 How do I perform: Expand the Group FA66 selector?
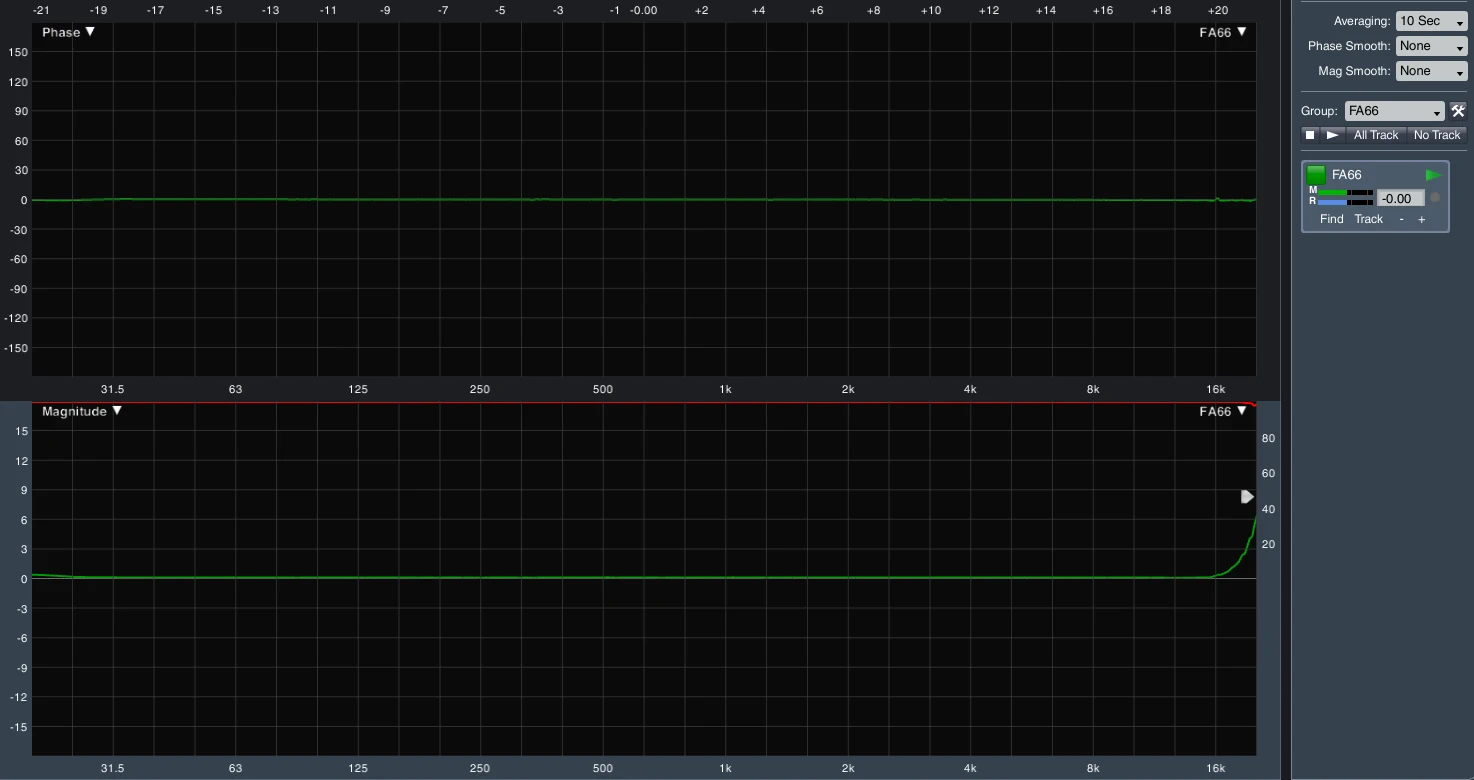tap(1394, 111)
